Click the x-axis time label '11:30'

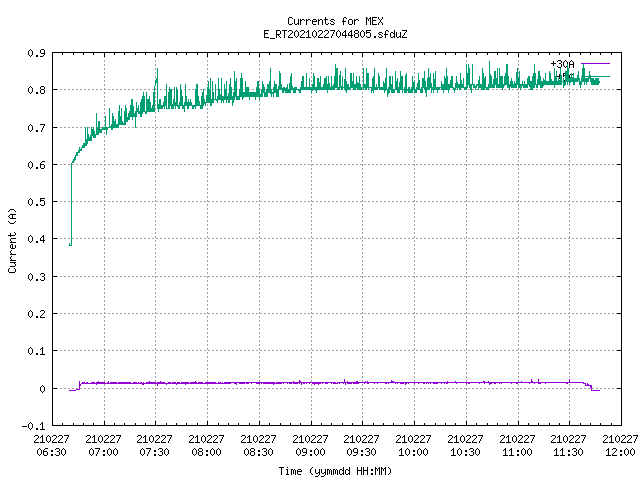click(x=568, y=452)
